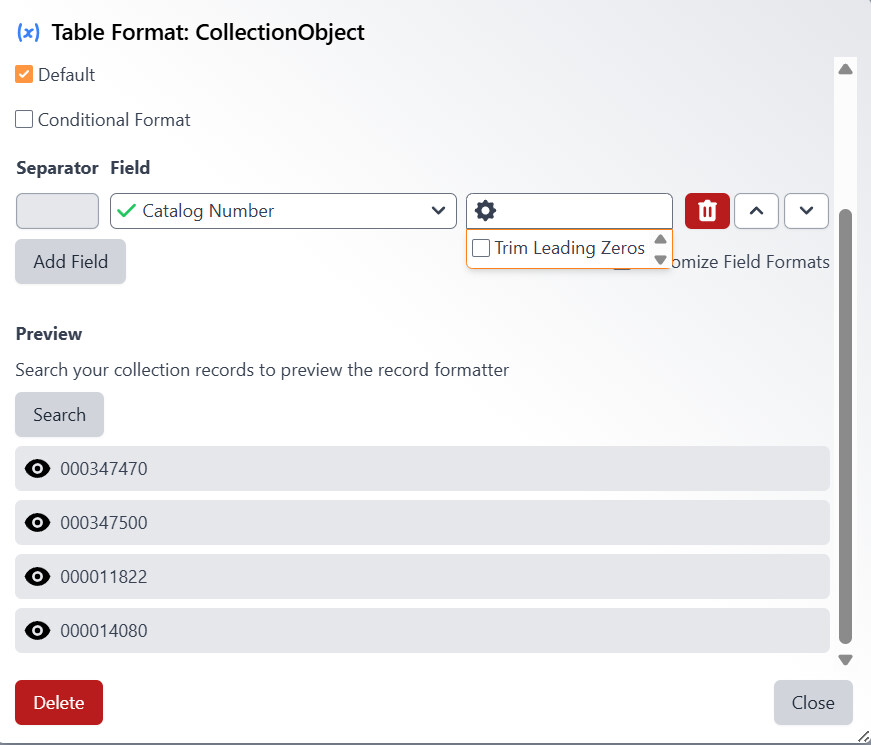Click the red trash icon for Catalog Number

pyautogui.click(x=707, y=211)
